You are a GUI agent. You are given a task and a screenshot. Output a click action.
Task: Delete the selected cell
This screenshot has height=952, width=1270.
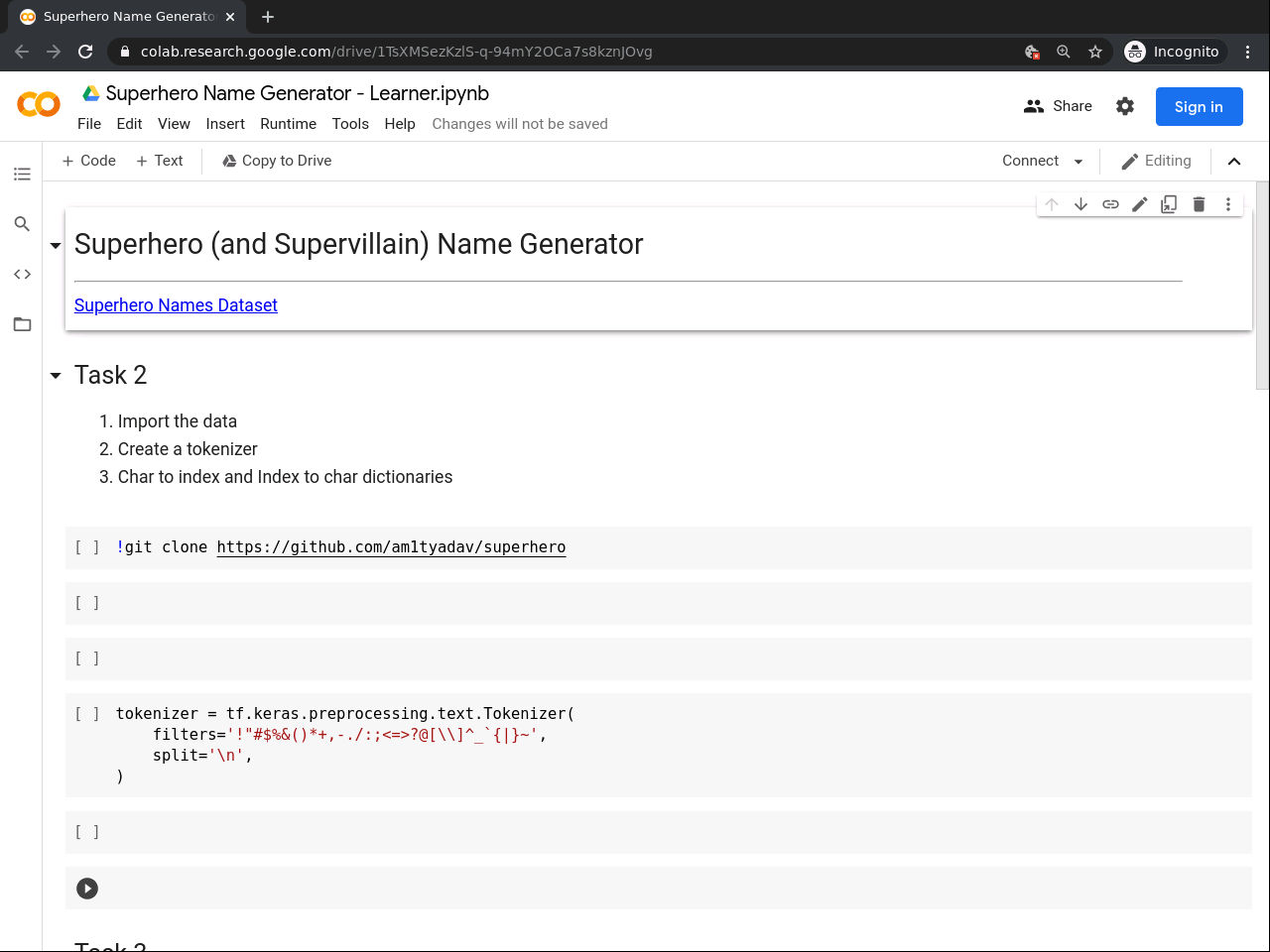pos(1199,204)
